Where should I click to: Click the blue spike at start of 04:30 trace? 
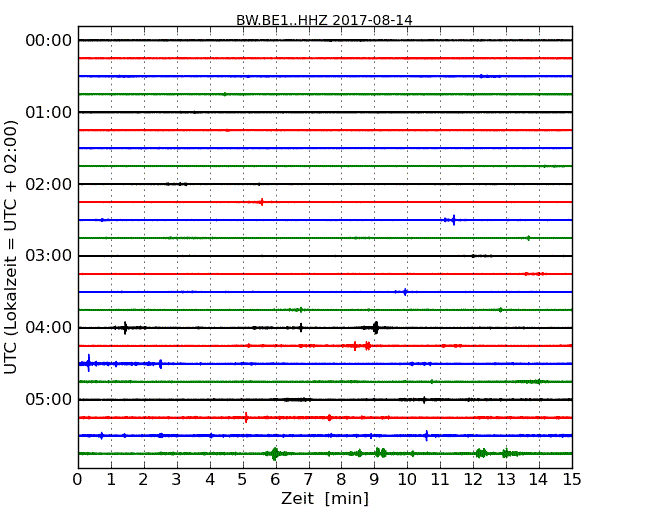tap(88, 363)
